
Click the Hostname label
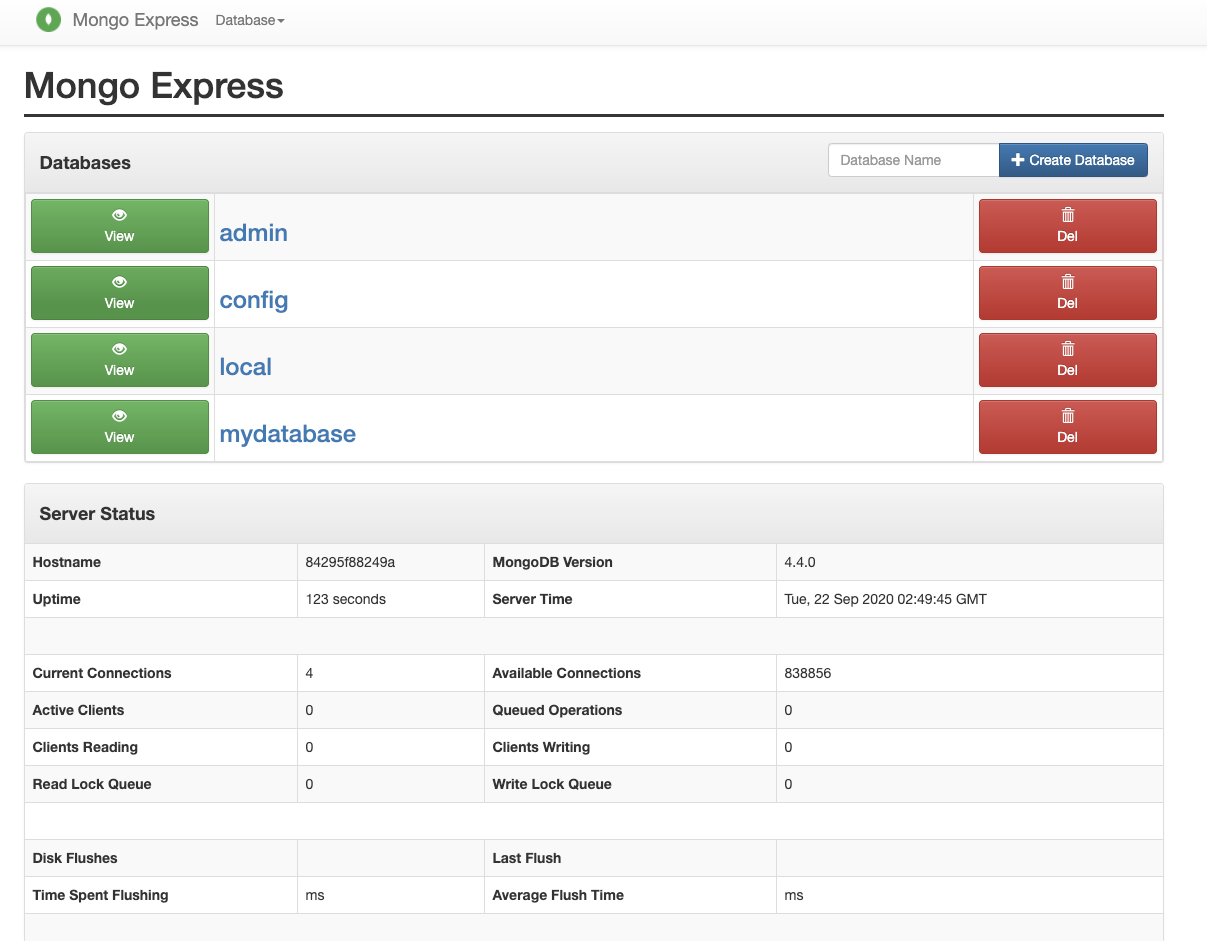[x=67, y=562]
